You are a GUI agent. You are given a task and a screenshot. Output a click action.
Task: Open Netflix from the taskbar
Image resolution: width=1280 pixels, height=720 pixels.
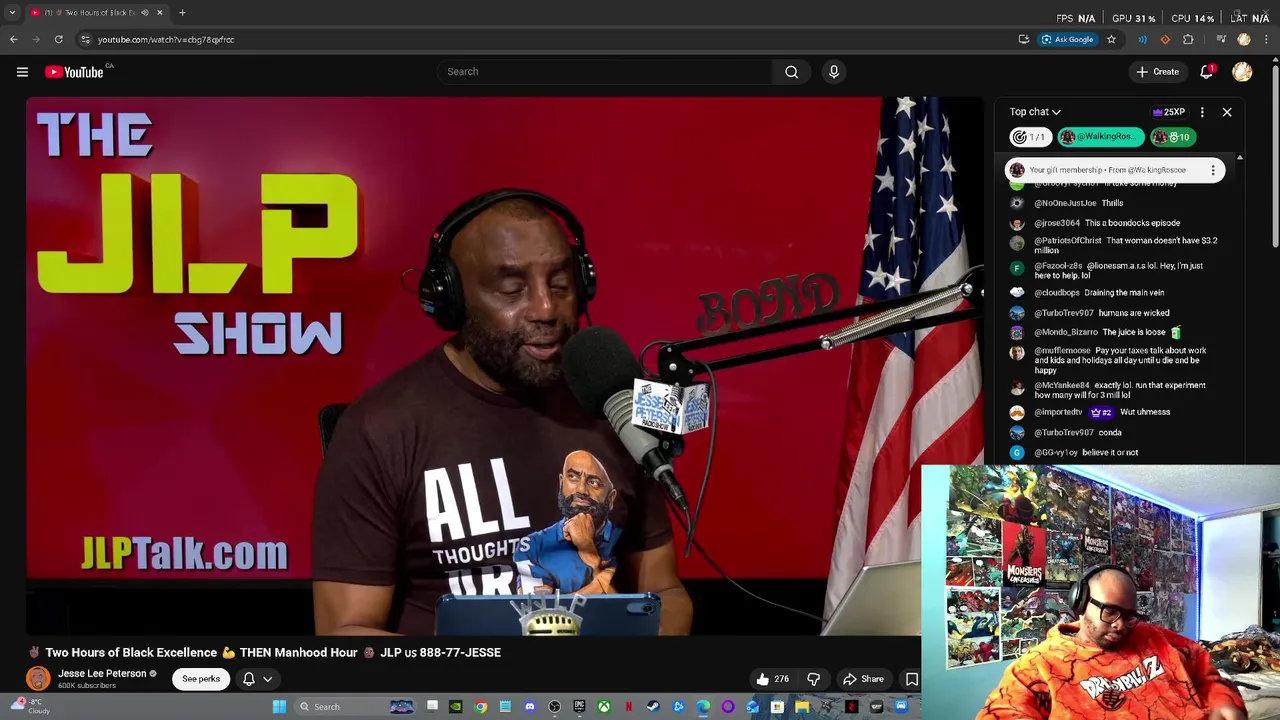point(628,707)
